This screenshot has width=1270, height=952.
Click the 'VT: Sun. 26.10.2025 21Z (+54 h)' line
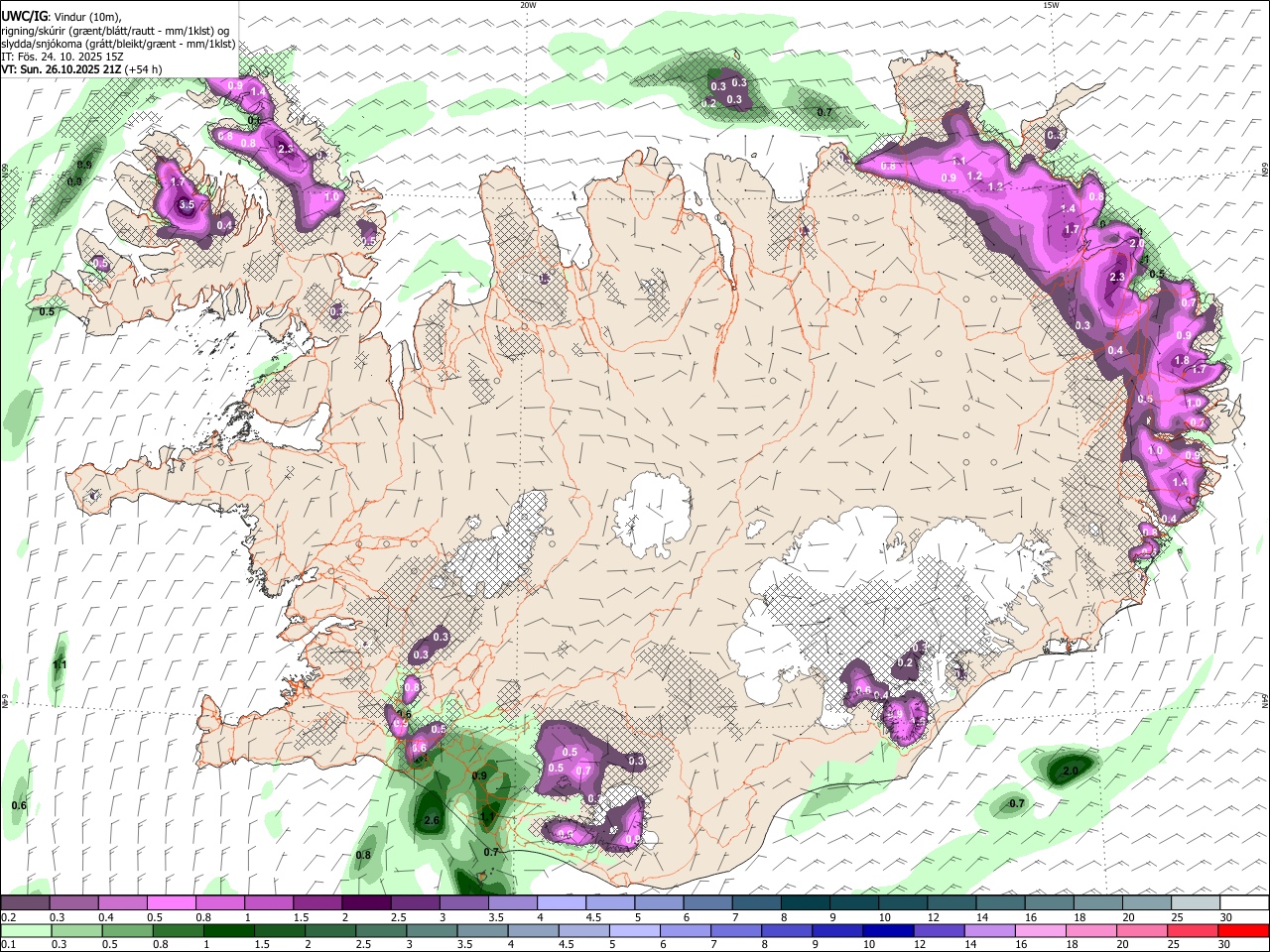pyautogui.click(x=81, y=69)
